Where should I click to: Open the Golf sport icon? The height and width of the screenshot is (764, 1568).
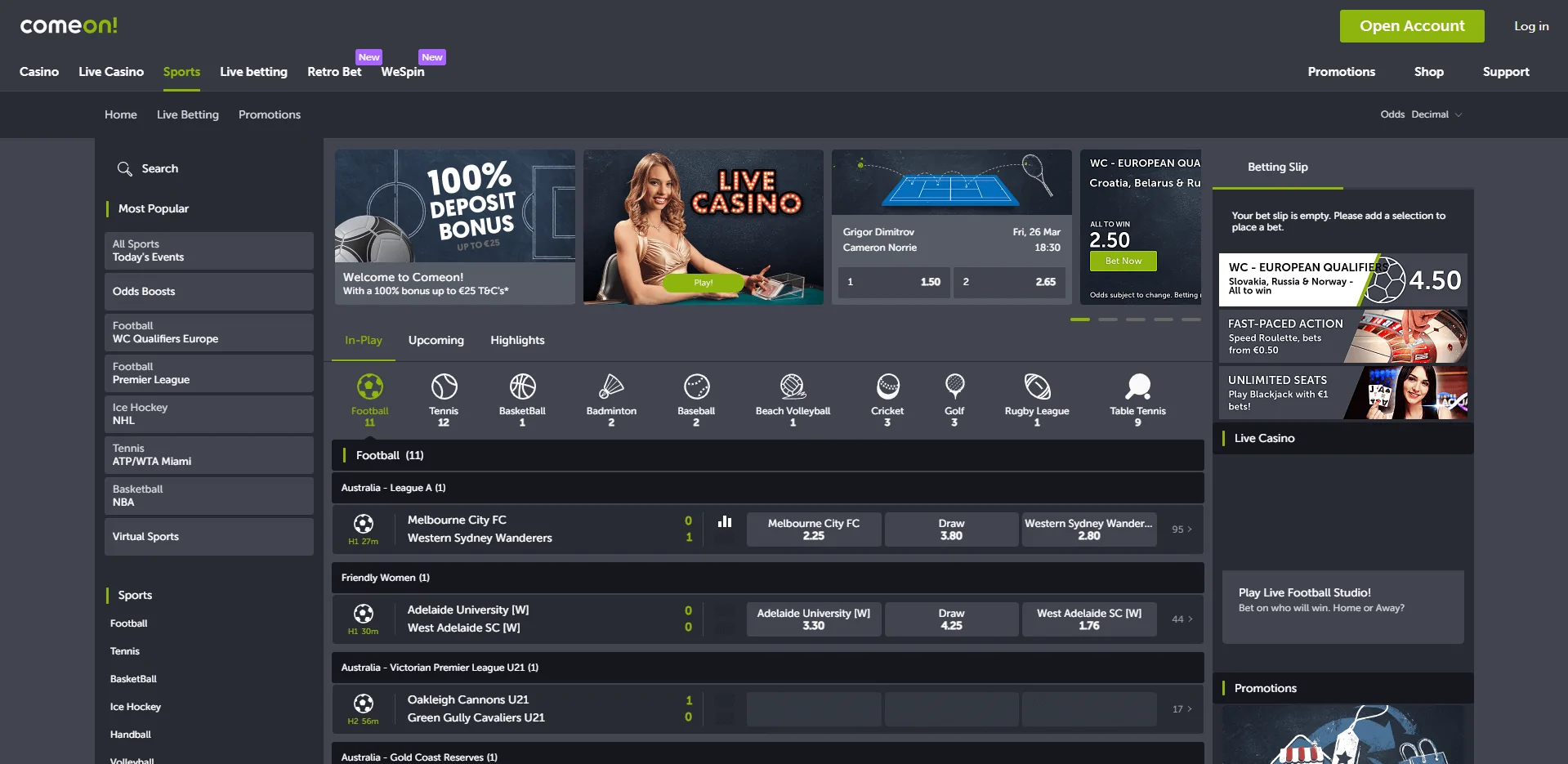954,387
